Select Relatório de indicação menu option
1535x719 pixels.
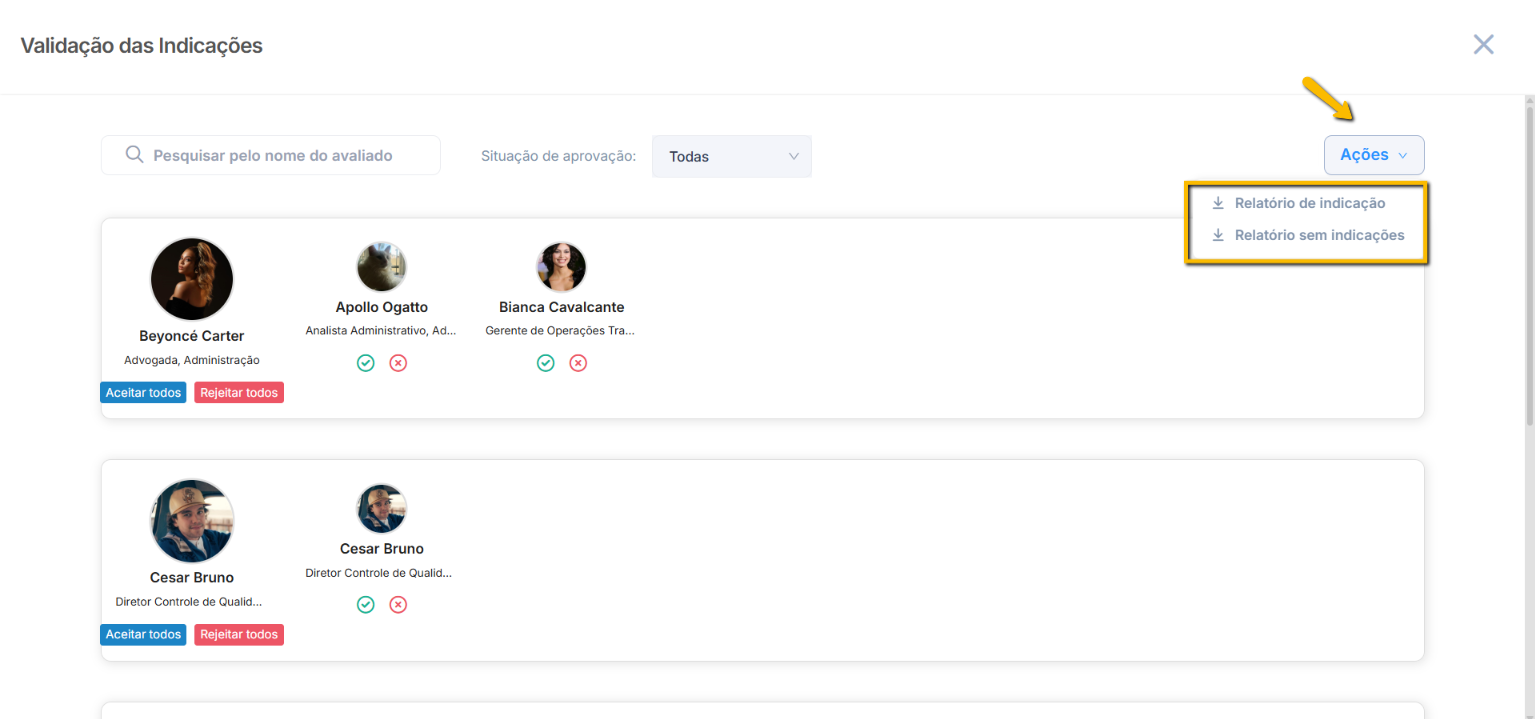click(x=1309, y=203)
